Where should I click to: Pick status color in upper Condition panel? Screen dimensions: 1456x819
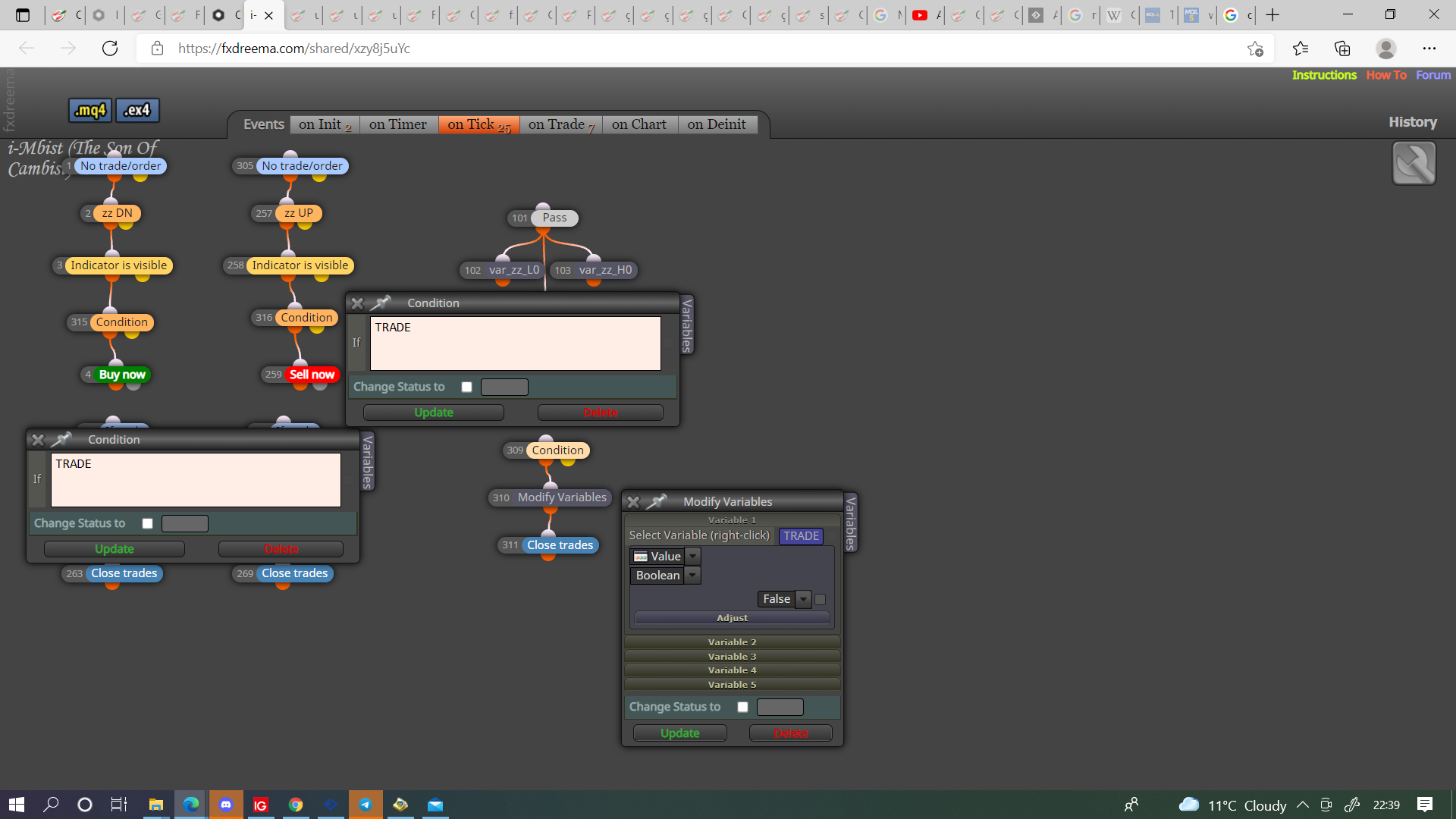coord(504,387)
